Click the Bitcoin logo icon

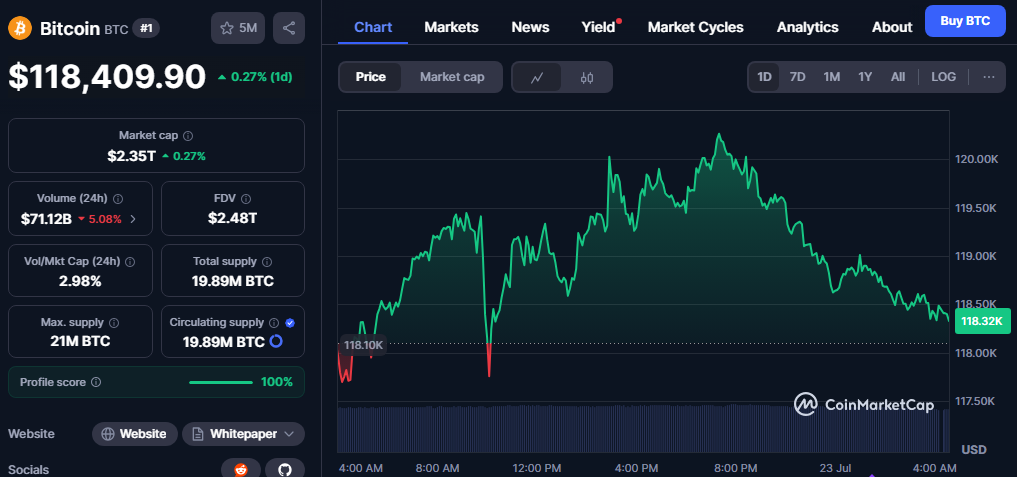tap(20, 29)
